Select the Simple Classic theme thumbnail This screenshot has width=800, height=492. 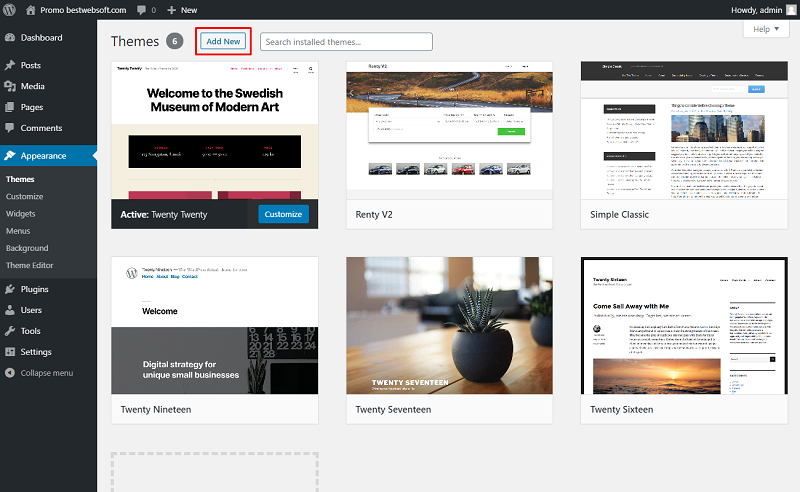(x=684, y=130)
